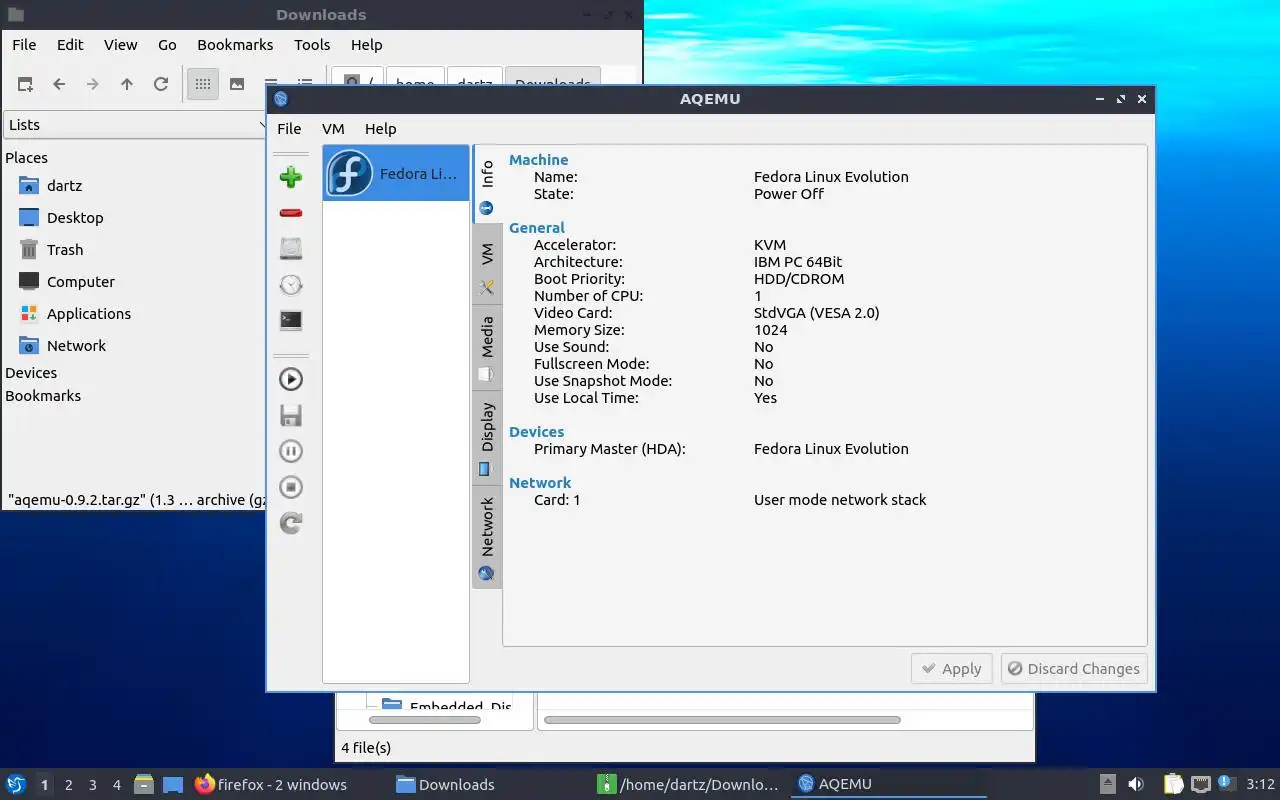Open the snapshot clock icon in the AQEMU toolbar

click(x=291, y=285)
